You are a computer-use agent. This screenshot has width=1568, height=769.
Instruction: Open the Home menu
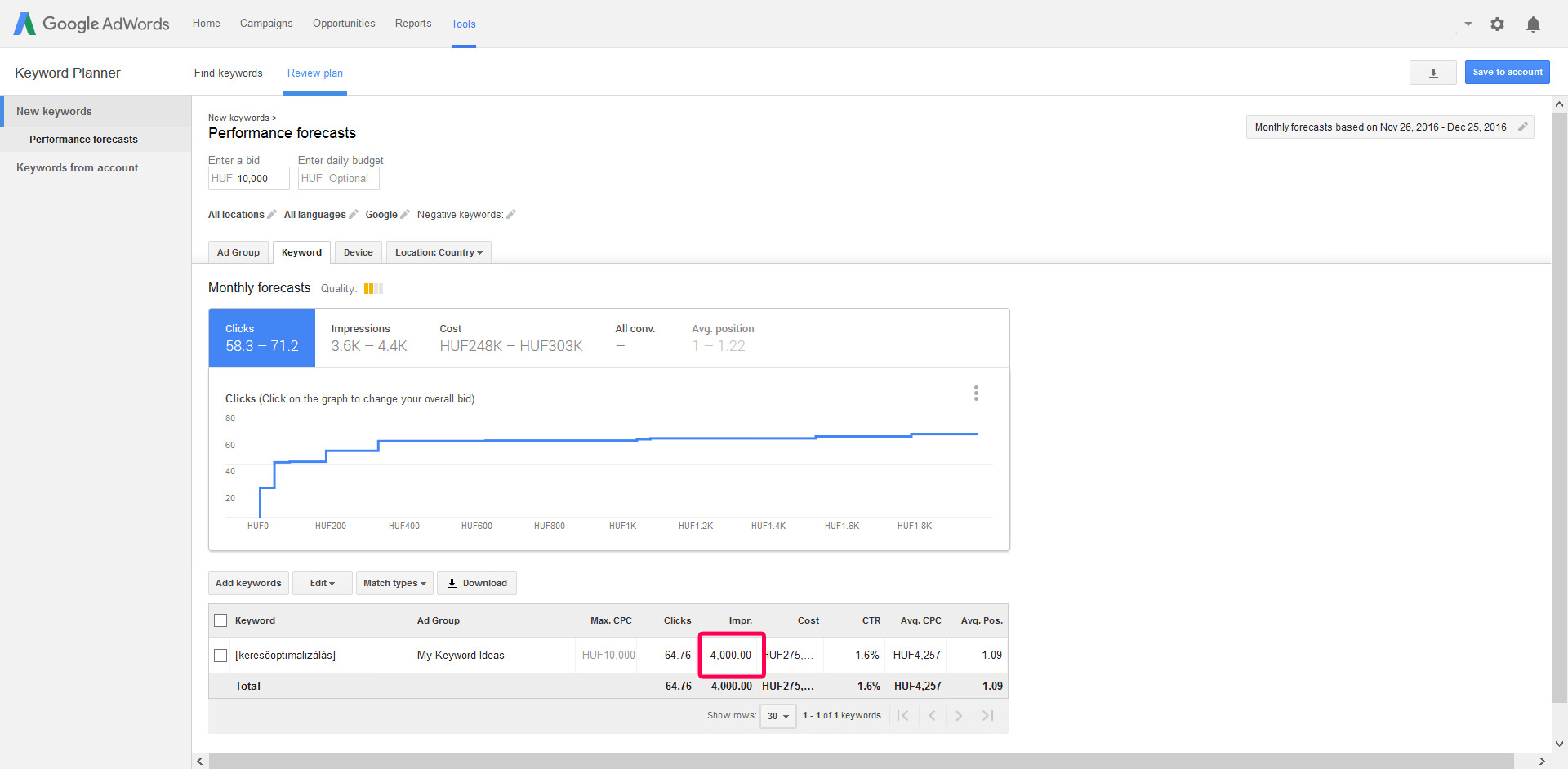(x=207, y=23)
